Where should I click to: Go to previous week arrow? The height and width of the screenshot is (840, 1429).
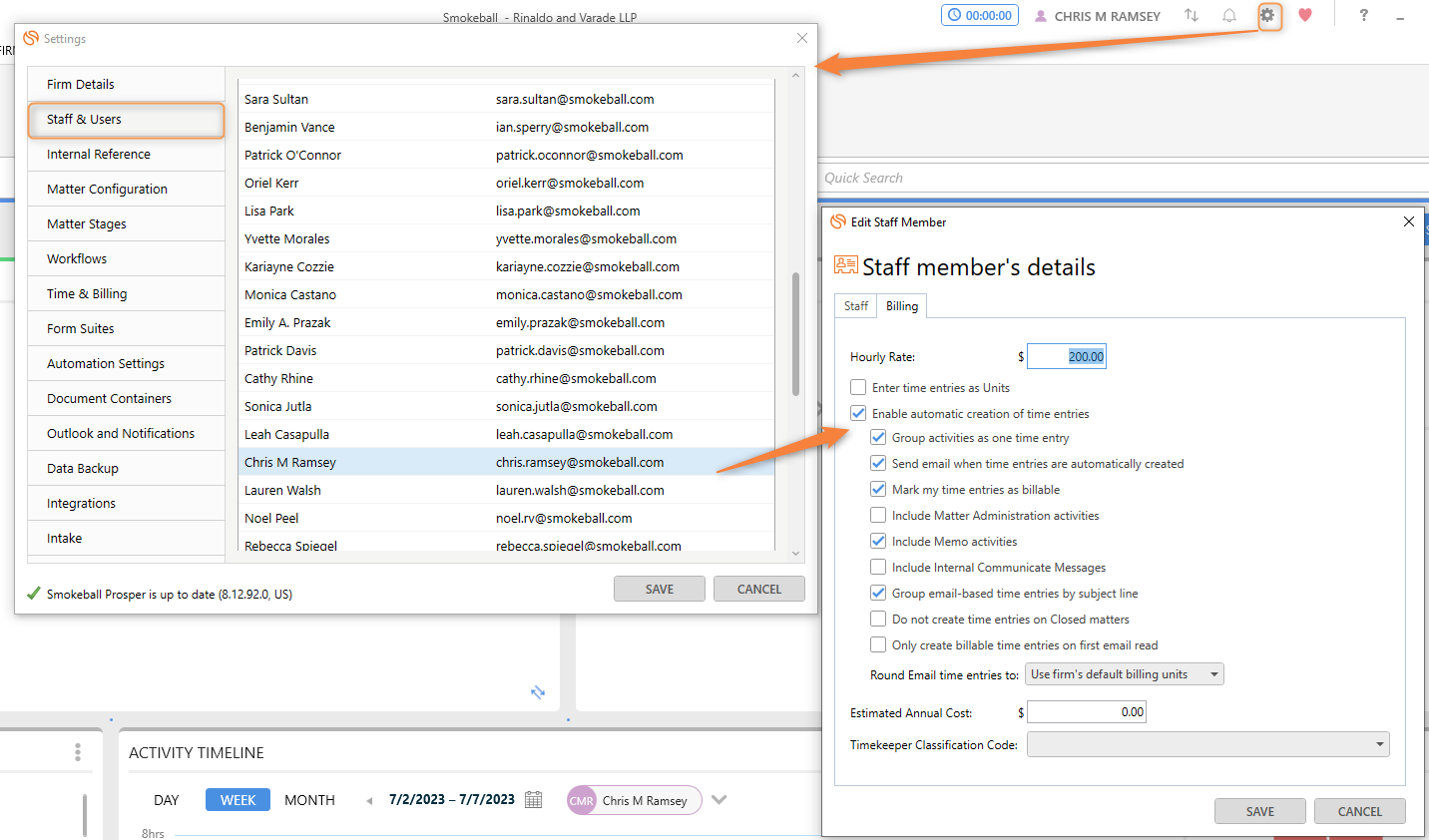pos(369,800)
